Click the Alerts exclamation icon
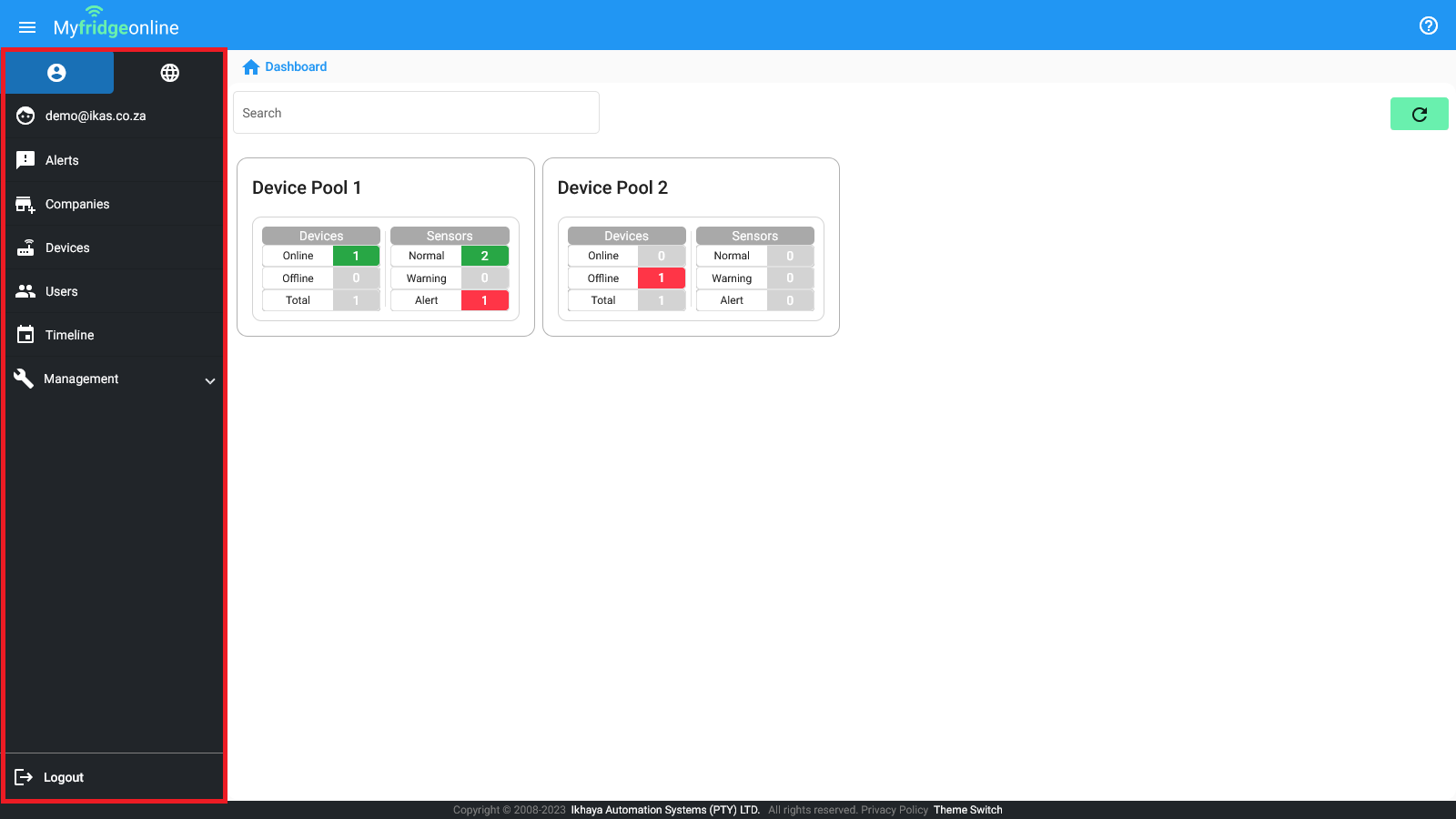The image size is (1456, 819). pyautogui.click(x=25, y=160)
